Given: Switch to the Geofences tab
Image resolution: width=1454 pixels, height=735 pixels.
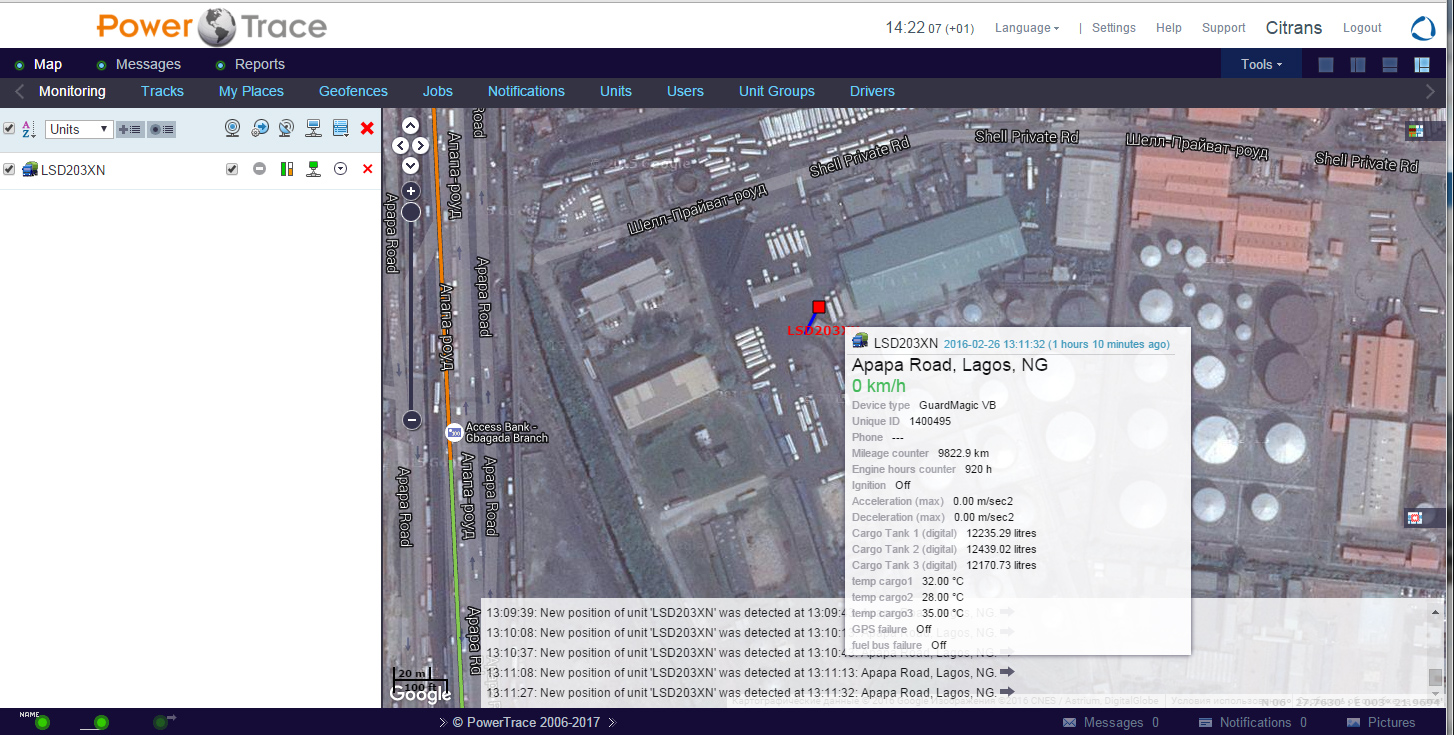Looking at the screenshot, I should [x=353, y=91].
